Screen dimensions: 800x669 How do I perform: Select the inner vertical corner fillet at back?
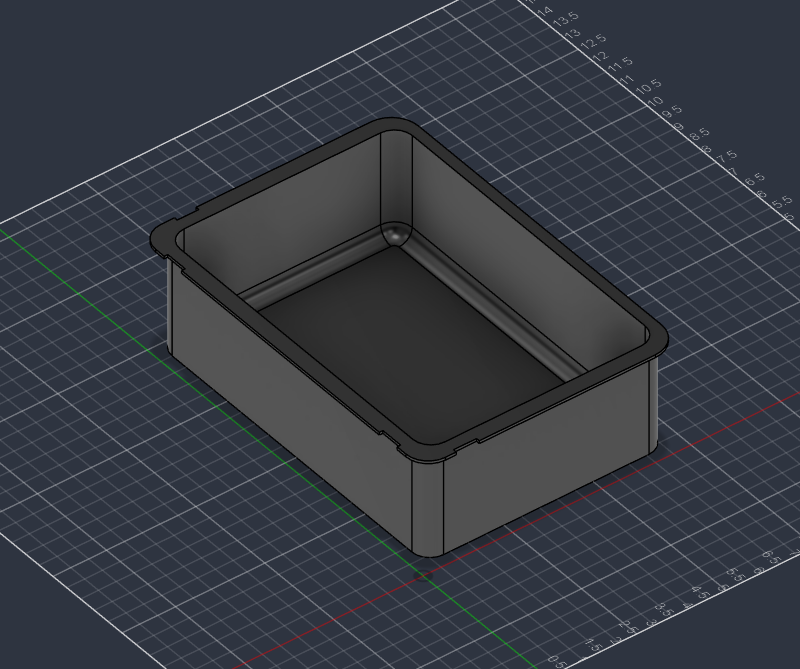point(396,179)
